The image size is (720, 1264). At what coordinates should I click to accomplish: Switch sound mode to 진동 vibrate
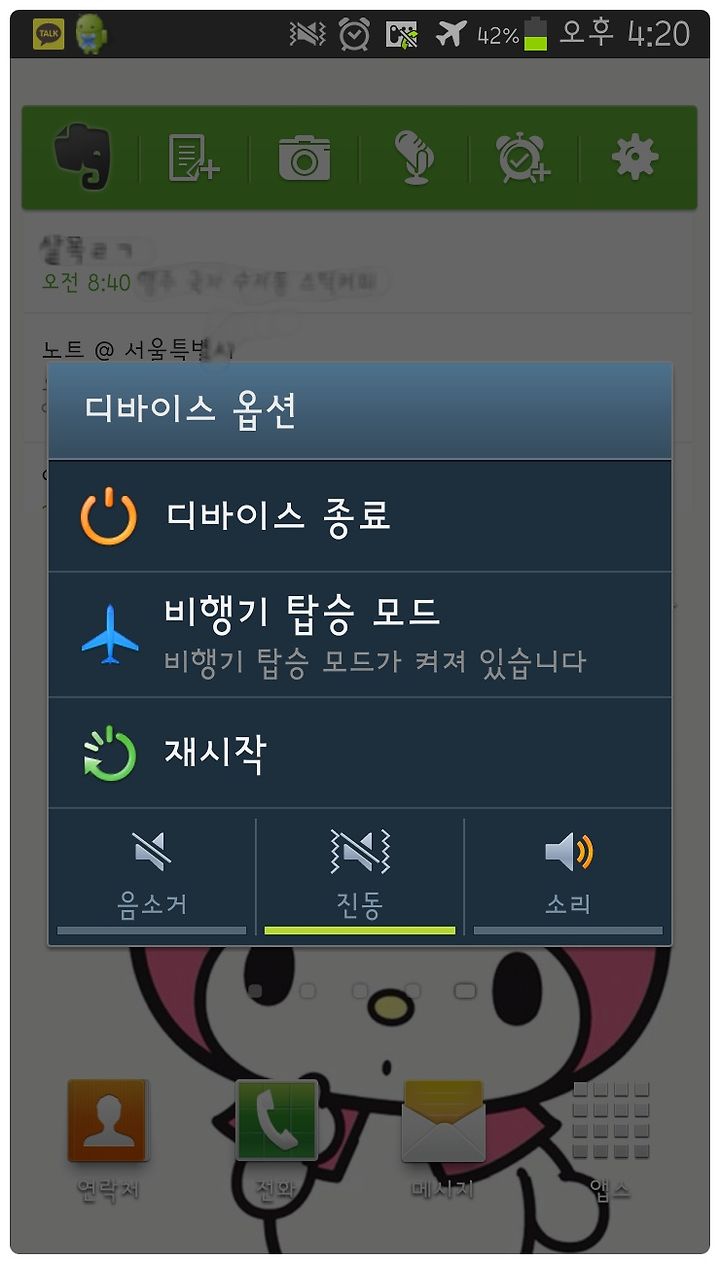pyautogui.click(x=360, y=876)
